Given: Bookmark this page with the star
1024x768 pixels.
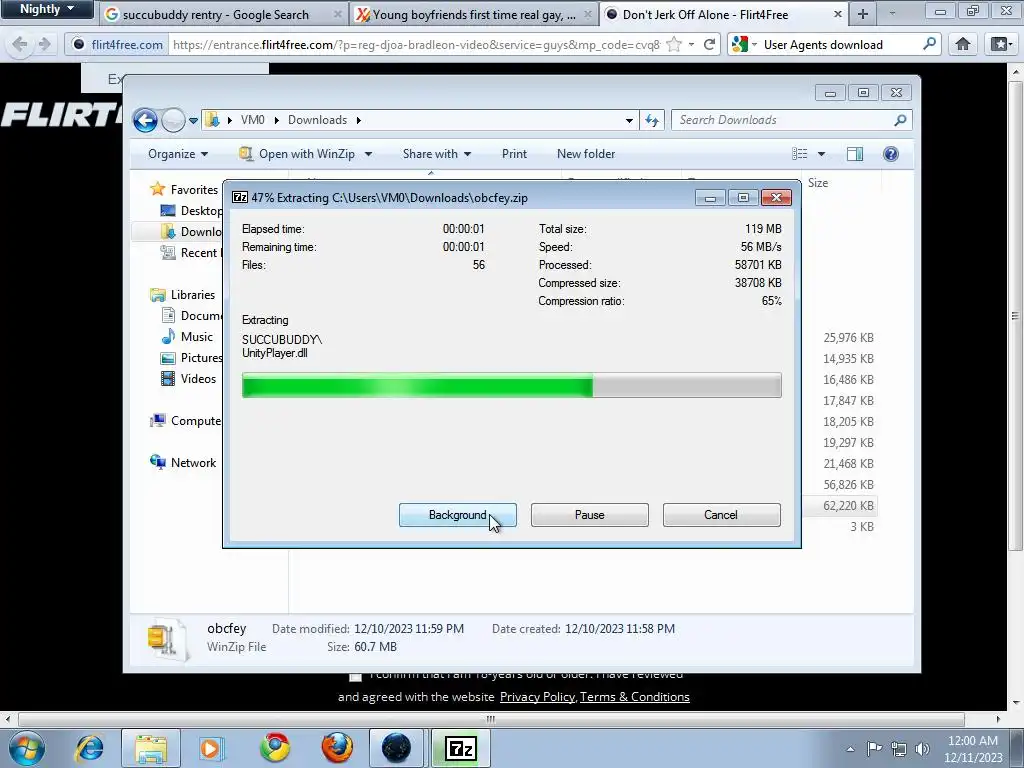Looking at the screenshot, I should tap(674, 44).
